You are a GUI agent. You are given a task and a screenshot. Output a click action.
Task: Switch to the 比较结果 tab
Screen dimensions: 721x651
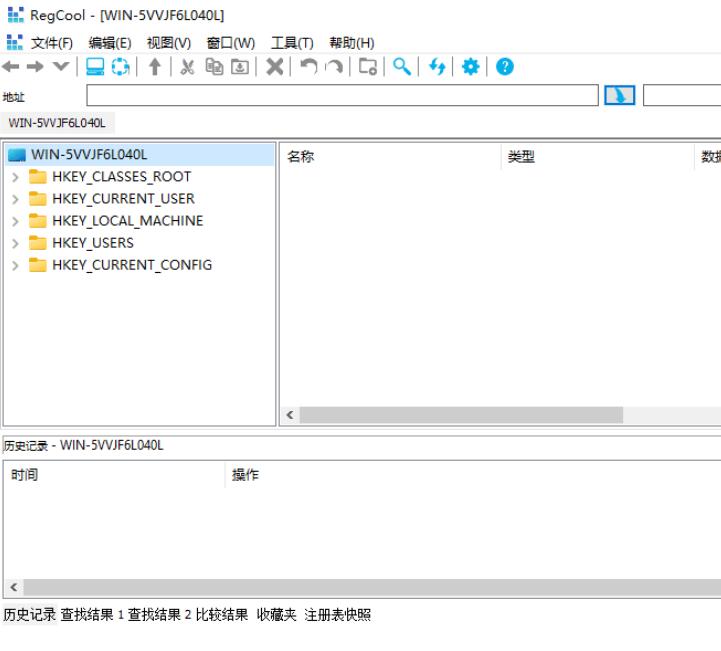point(222,615)
